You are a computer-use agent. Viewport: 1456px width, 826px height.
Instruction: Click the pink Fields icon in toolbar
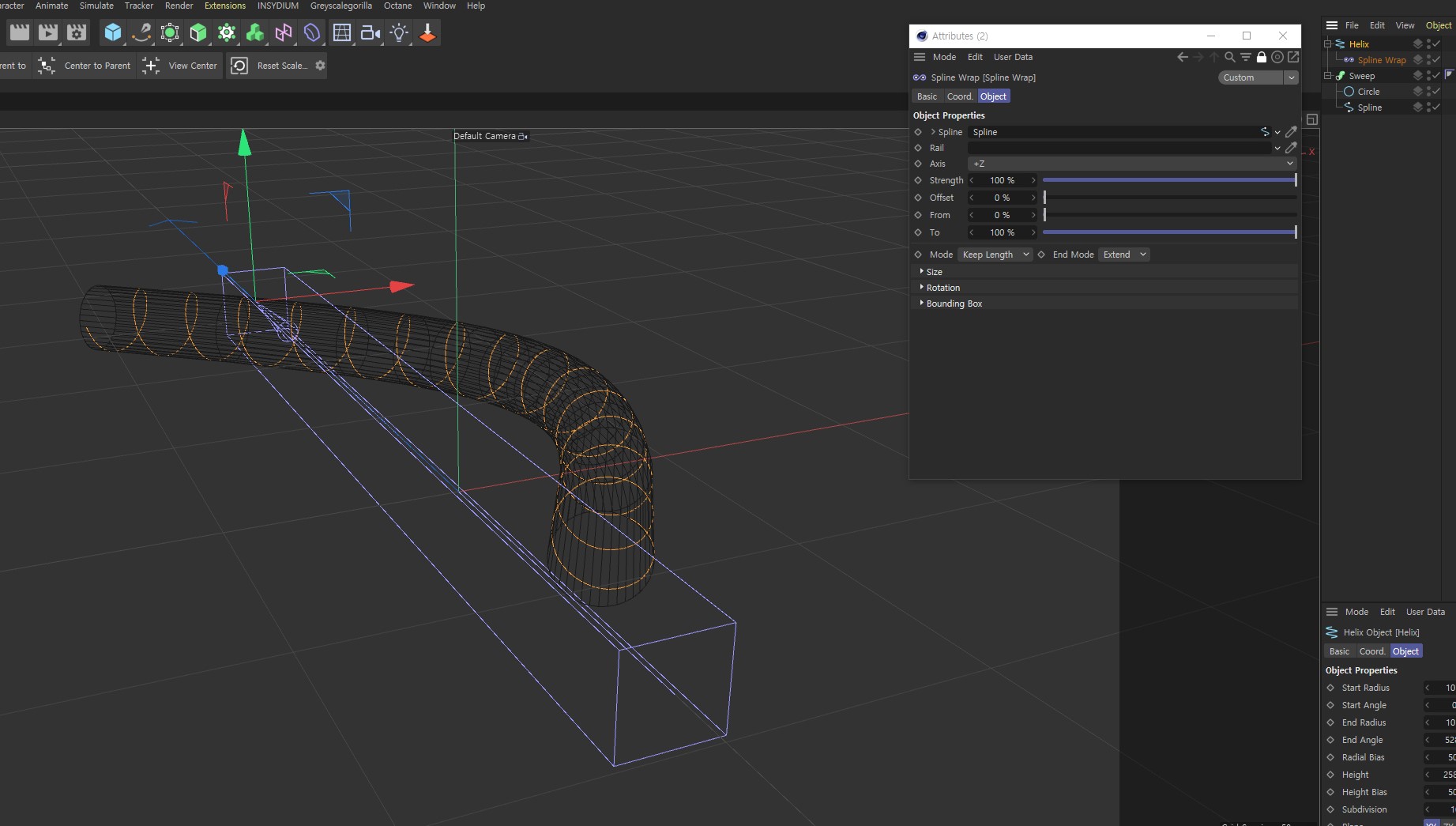click(x=284, y=32)
